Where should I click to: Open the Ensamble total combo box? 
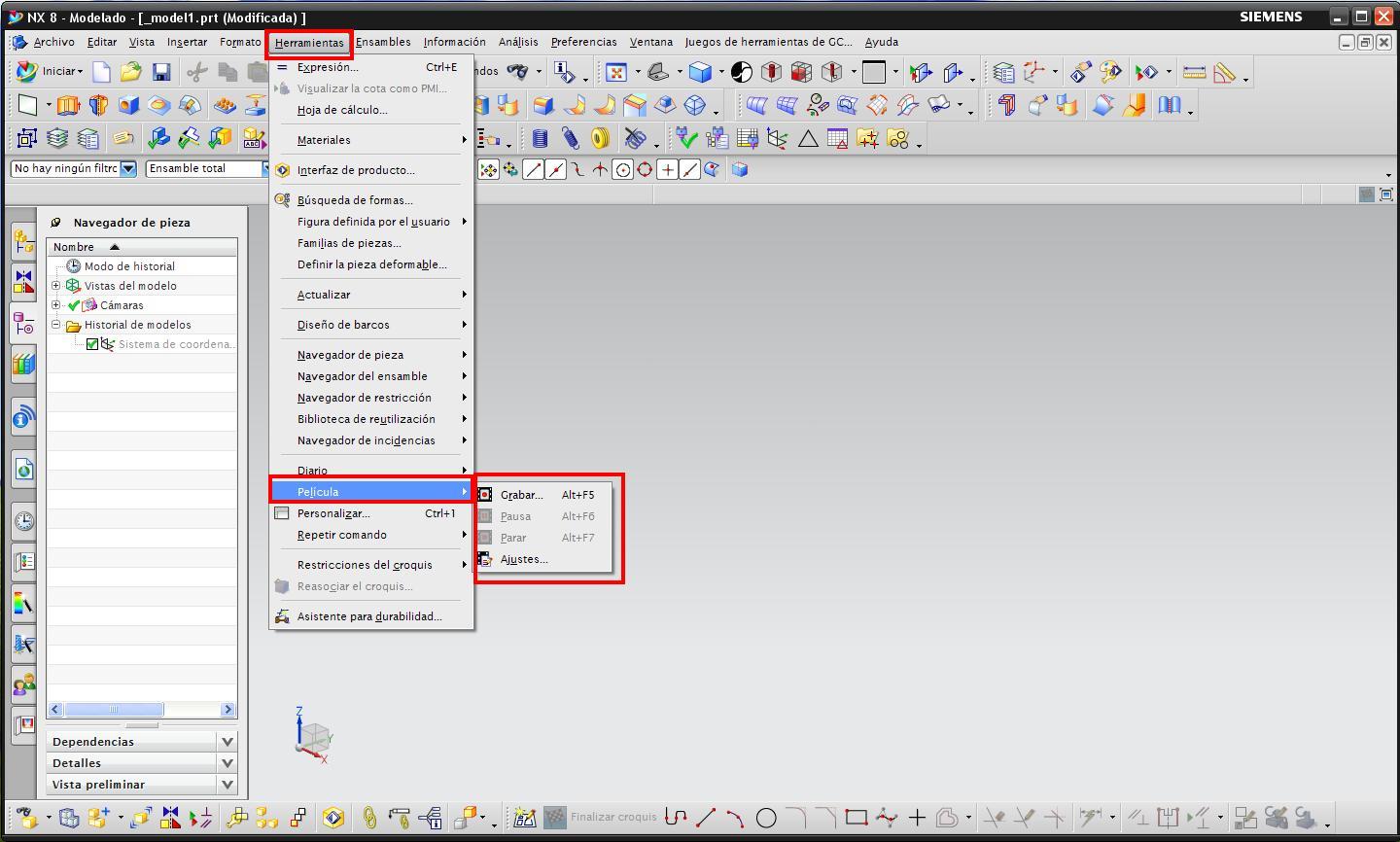[x=207, y=168]
